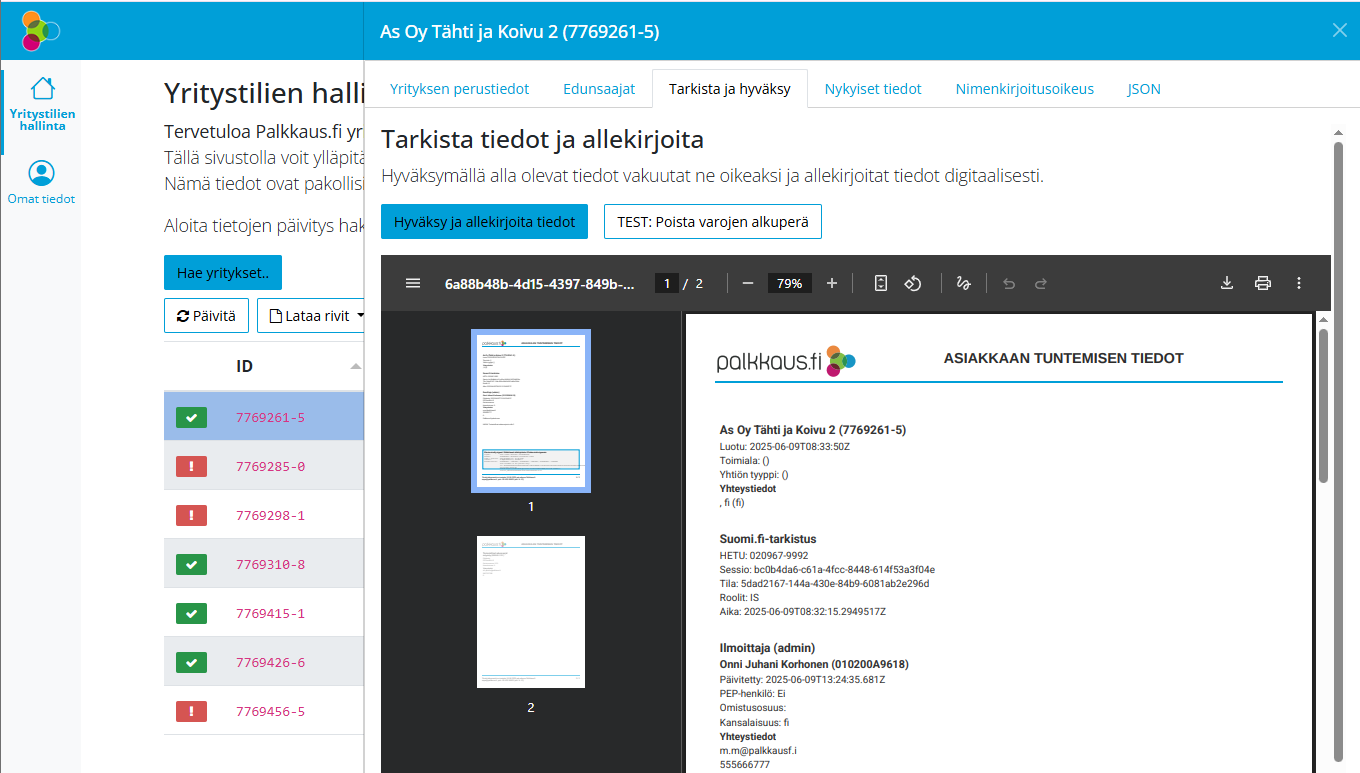Image resolution: width=1360 pixels, height=773 pixels.
Task: Click the fit to page icon
Action: pyautogui.click(x=880, y=283)
